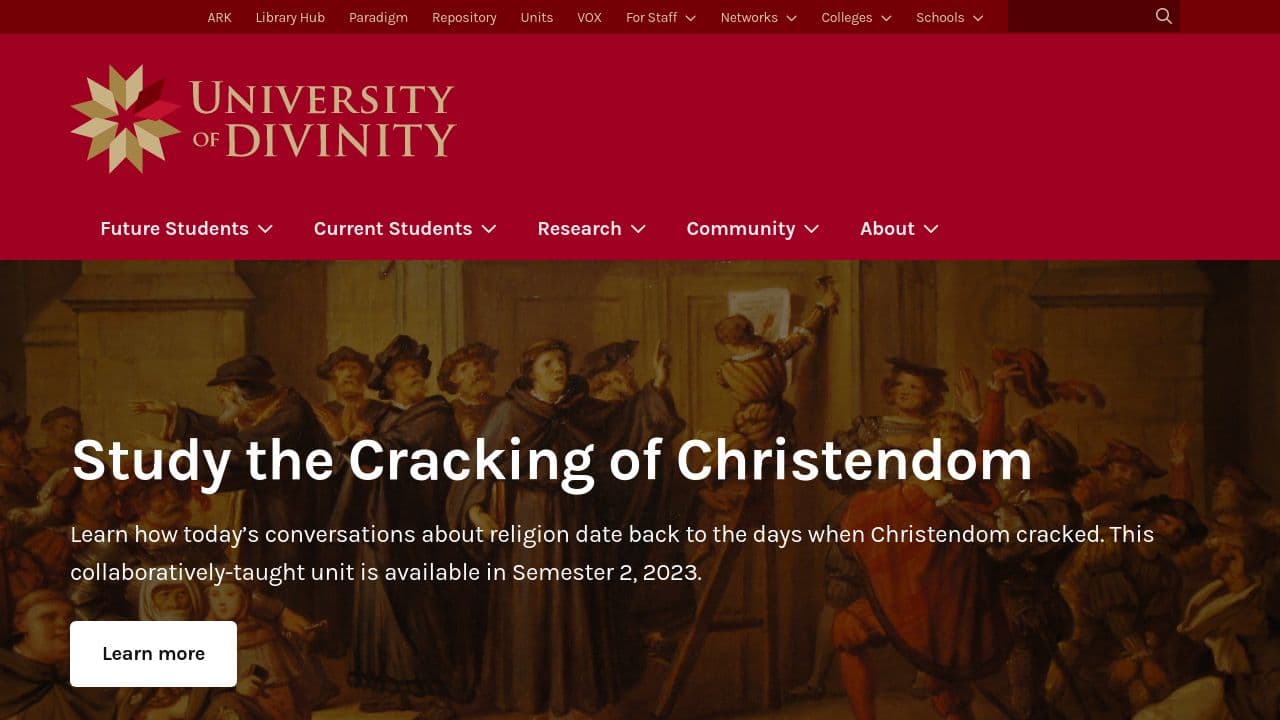Open the For Staff dropdown chevron

pyautogui.click(x=690, y=17)
